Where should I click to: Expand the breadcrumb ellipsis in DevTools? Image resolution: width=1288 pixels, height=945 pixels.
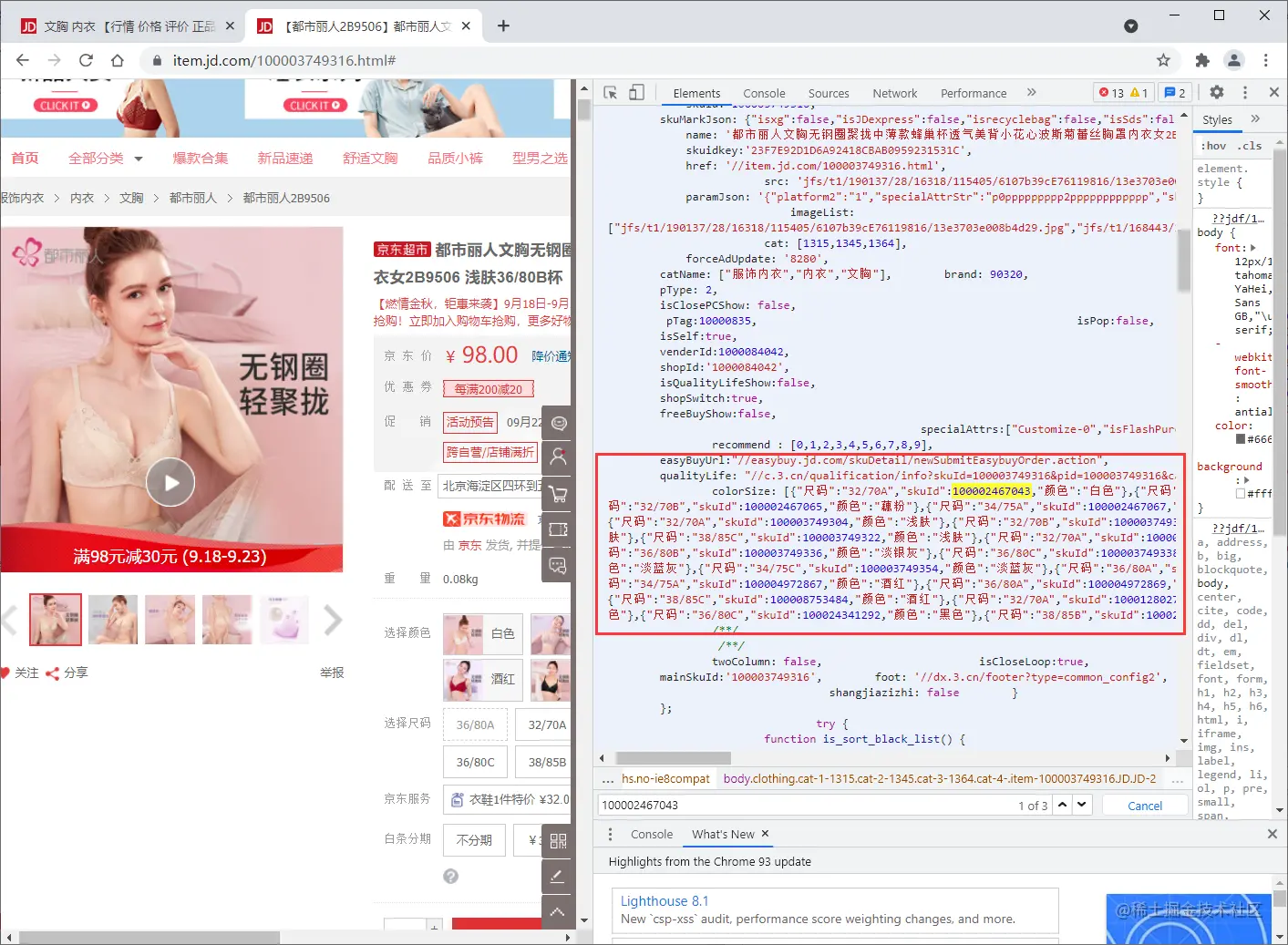point(608,779)
